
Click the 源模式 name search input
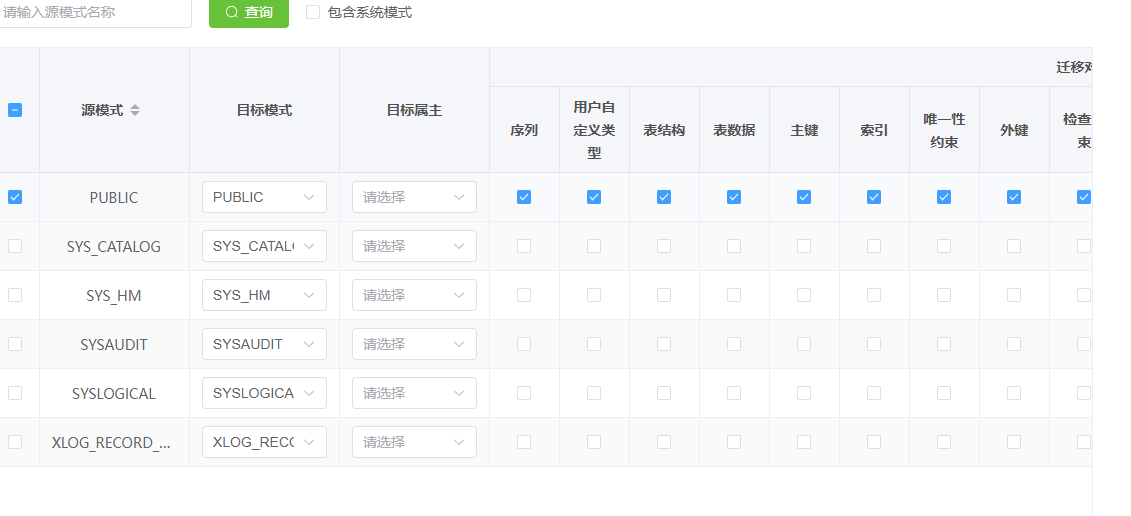93,12
